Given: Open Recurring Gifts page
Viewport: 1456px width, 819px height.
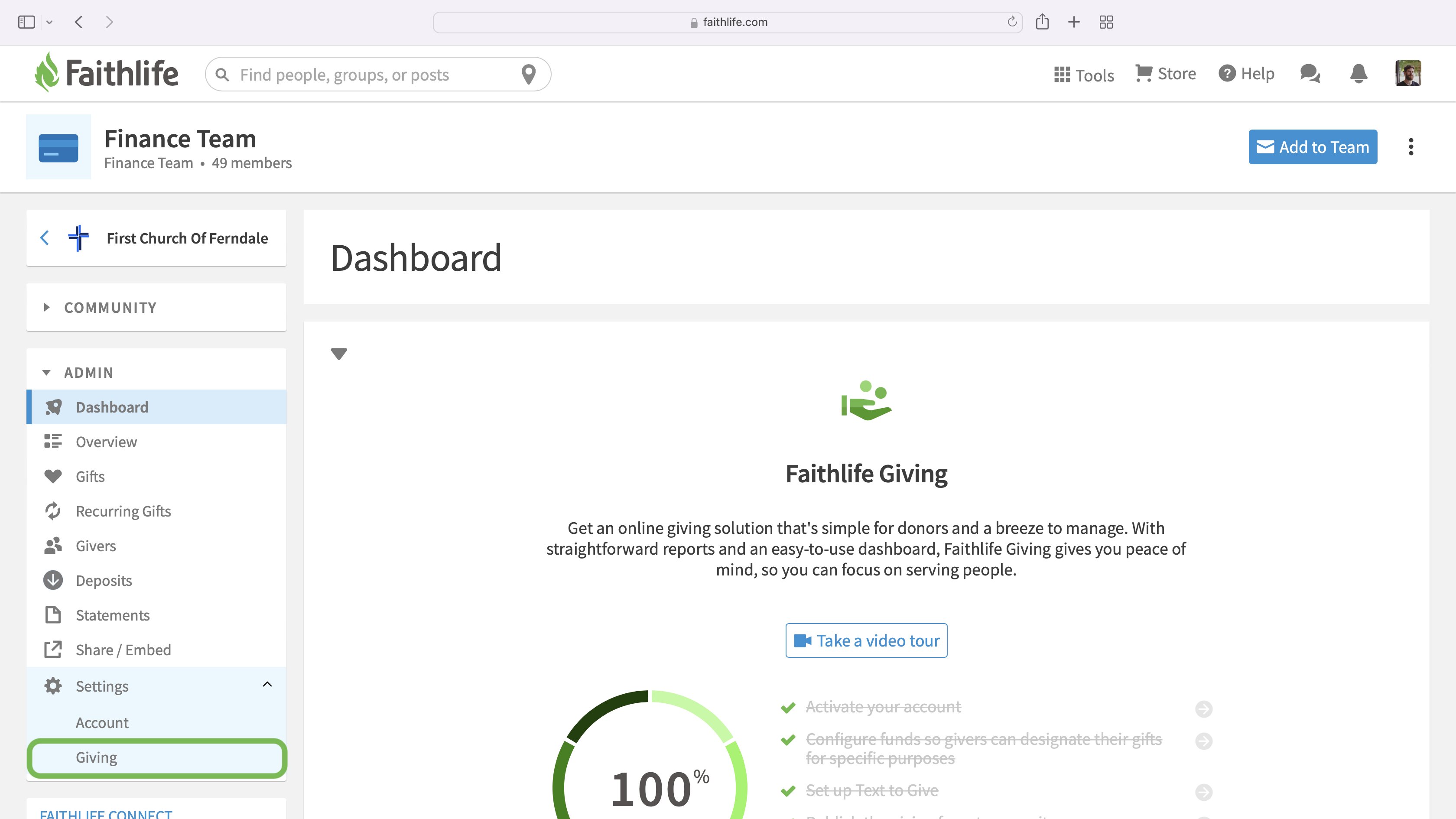Looking at the screenshot, I should [x=156, y=511].
